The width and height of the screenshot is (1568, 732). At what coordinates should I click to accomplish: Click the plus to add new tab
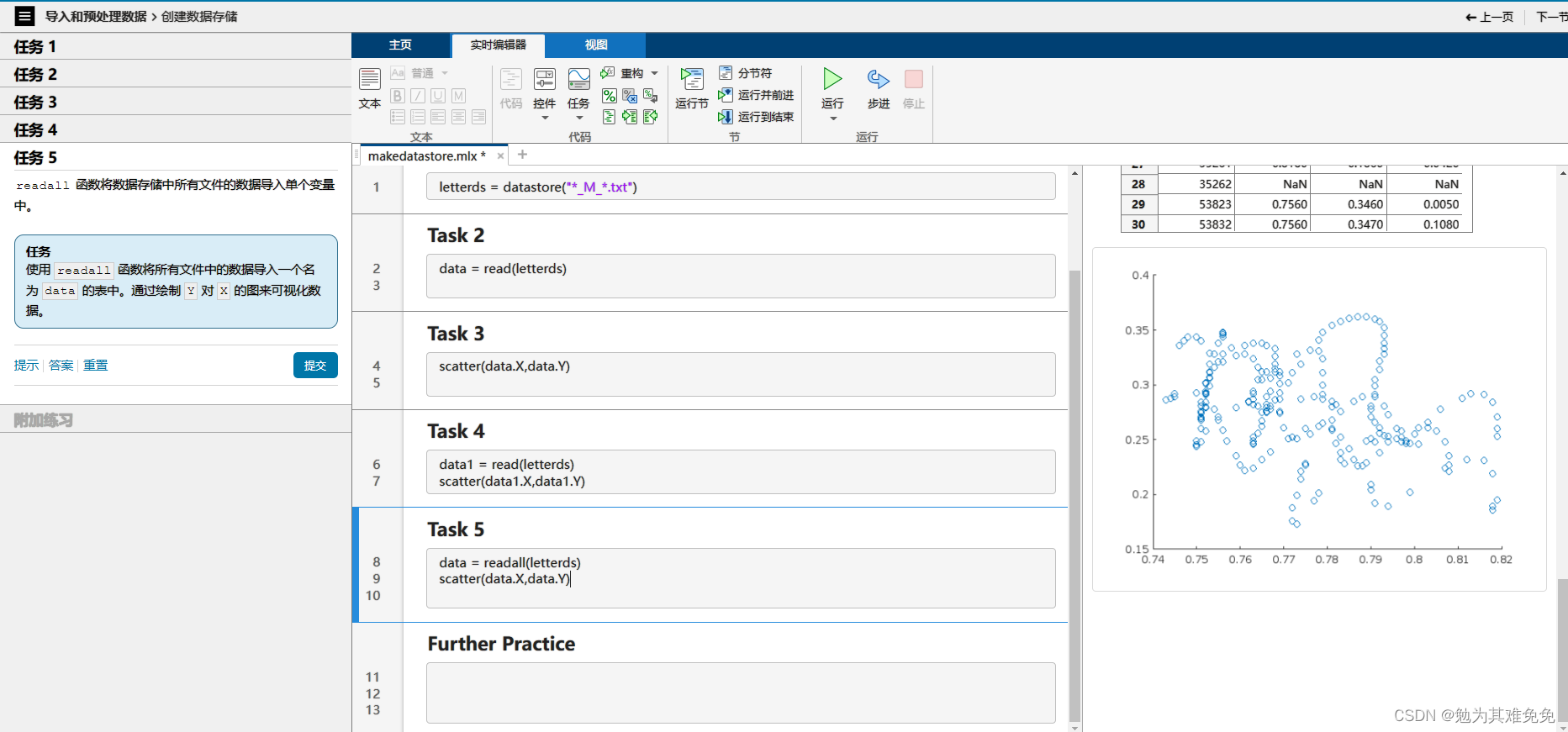click(x=522, y=155)
